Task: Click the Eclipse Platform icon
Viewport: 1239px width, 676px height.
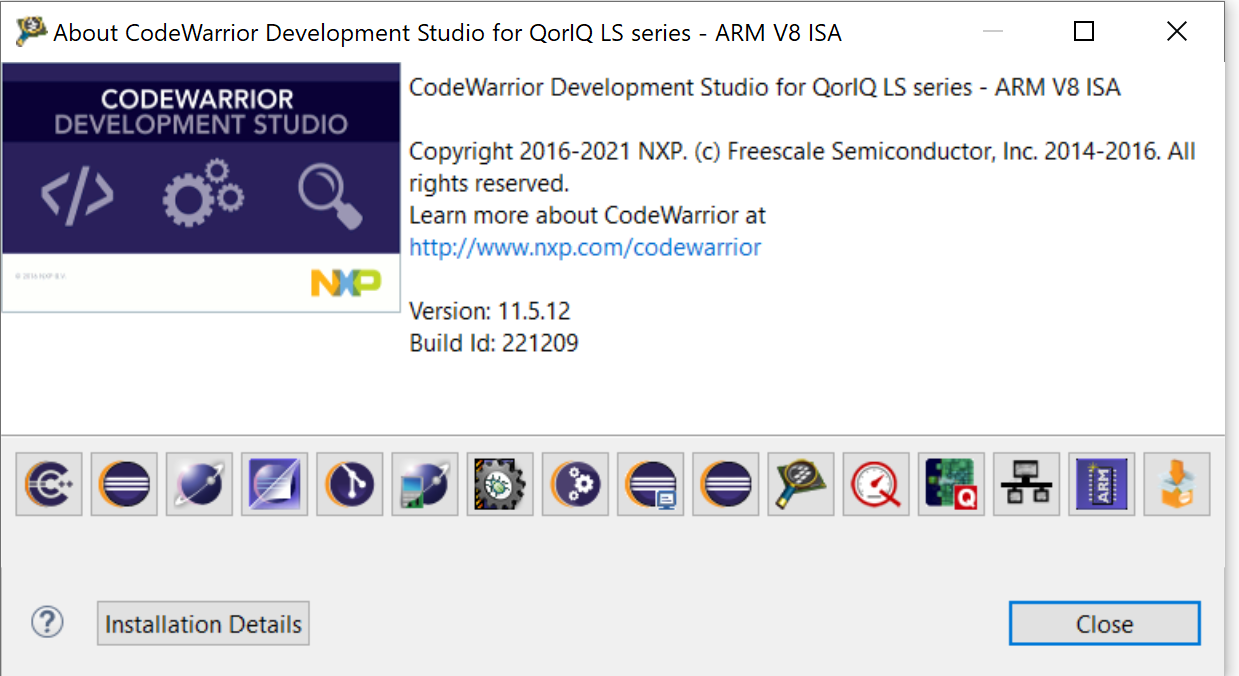Action: 123,483
